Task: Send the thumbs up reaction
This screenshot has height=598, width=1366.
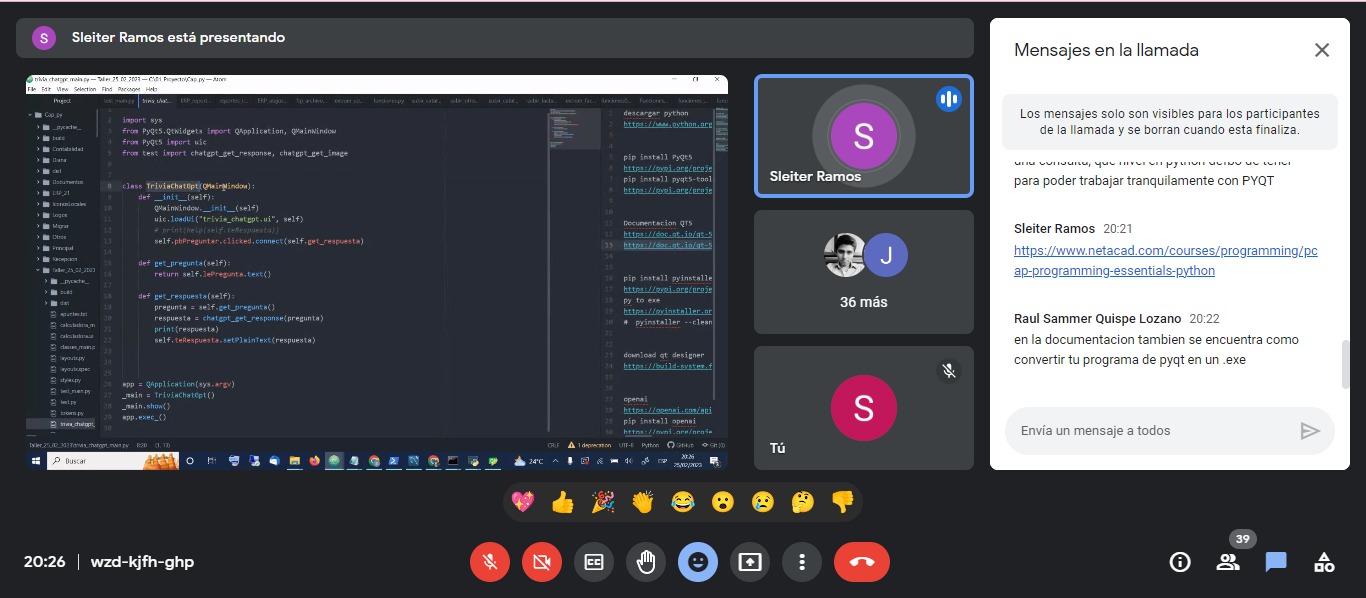Action: pyautogui.click(x=563, y=502)
